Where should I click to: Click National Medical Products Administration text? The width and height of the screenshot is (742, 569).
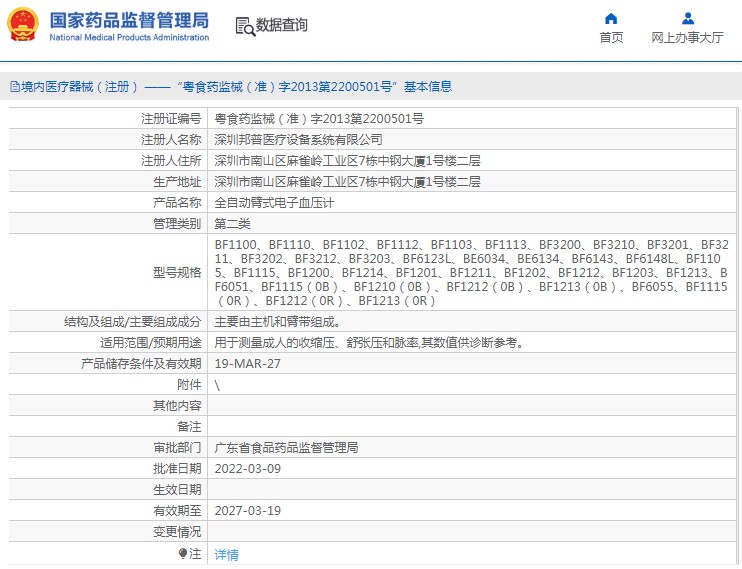[129, 37]
